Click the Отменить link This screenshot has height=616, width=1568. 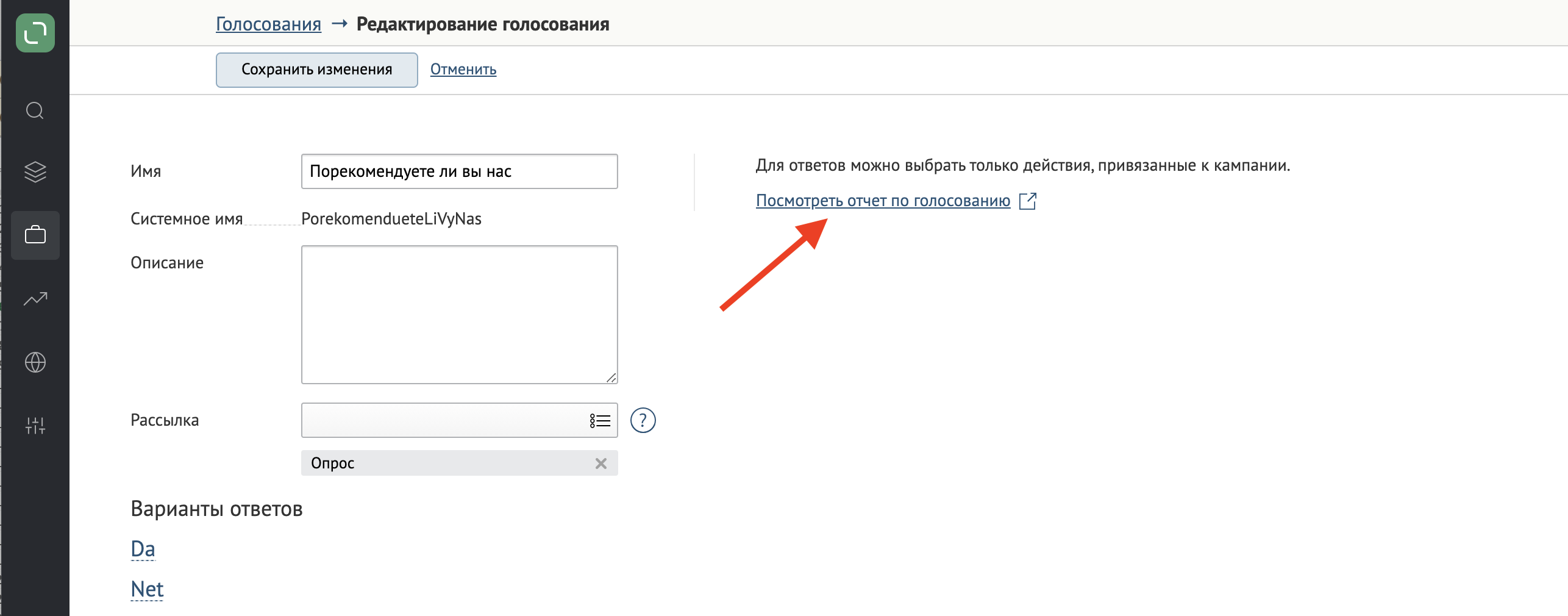(463, 70)
